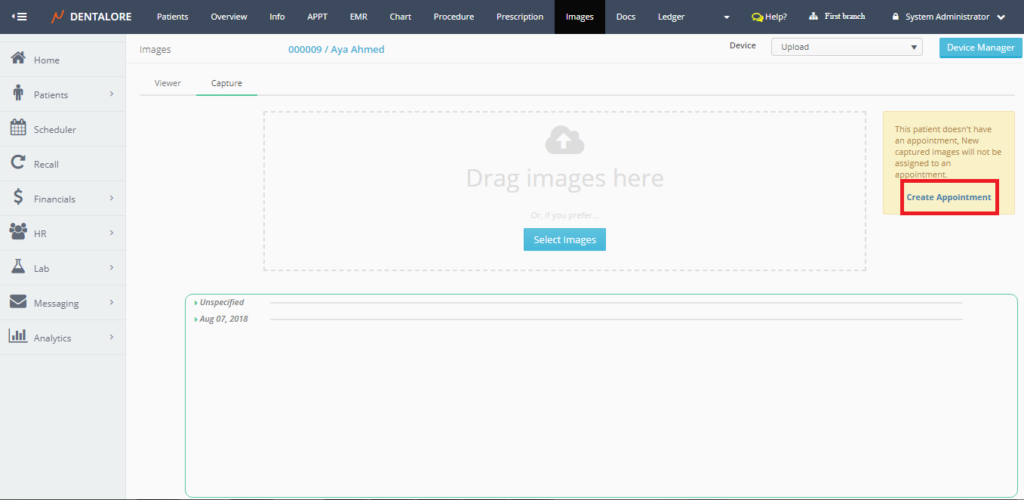Image resolution: width=1024 pixels, height=500 pixels.
Task: Click the Analytics bar chart icon
Action: (18, 337)
